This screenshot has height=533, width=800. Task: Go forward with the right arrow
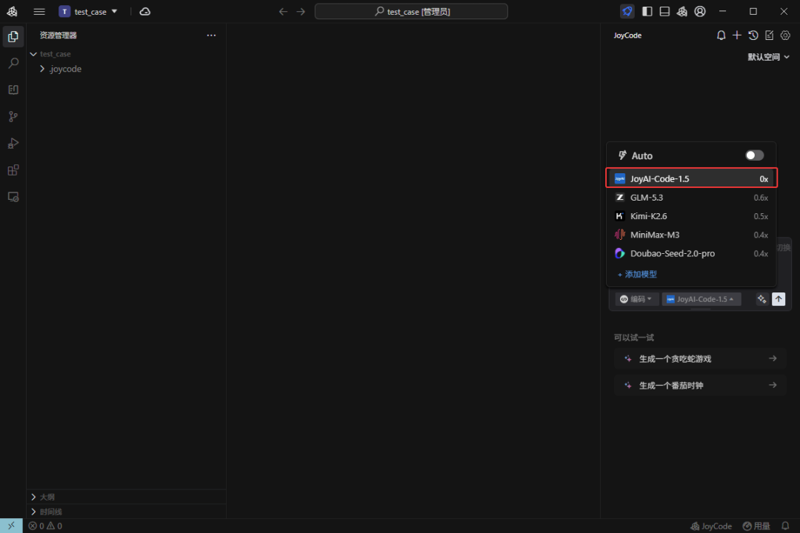301,11
